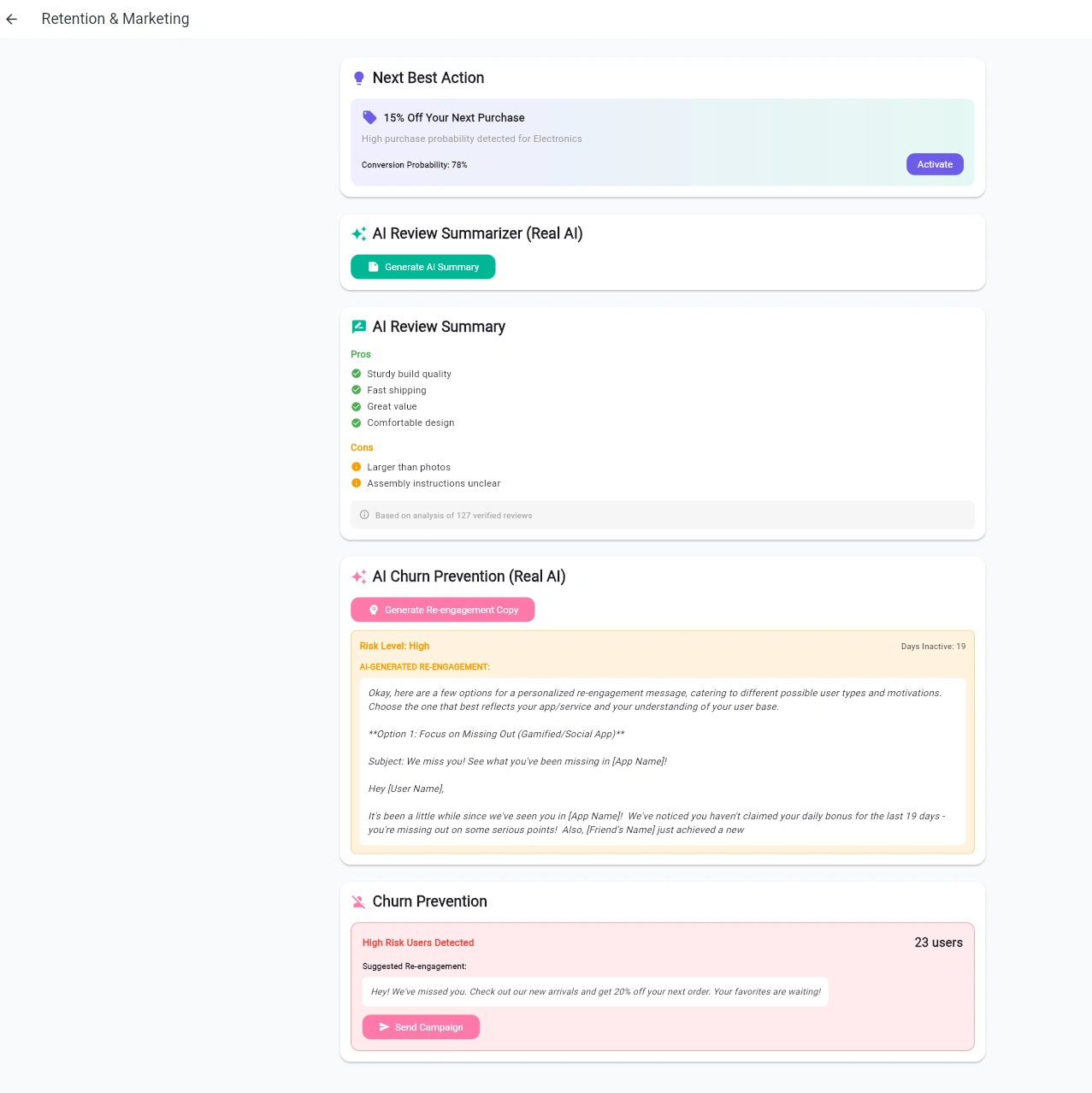Image resolution: width=1092 pixels, height=1093 pixels.
Task: Click the green check next to Fast shipping
Action: click(357, 390)
